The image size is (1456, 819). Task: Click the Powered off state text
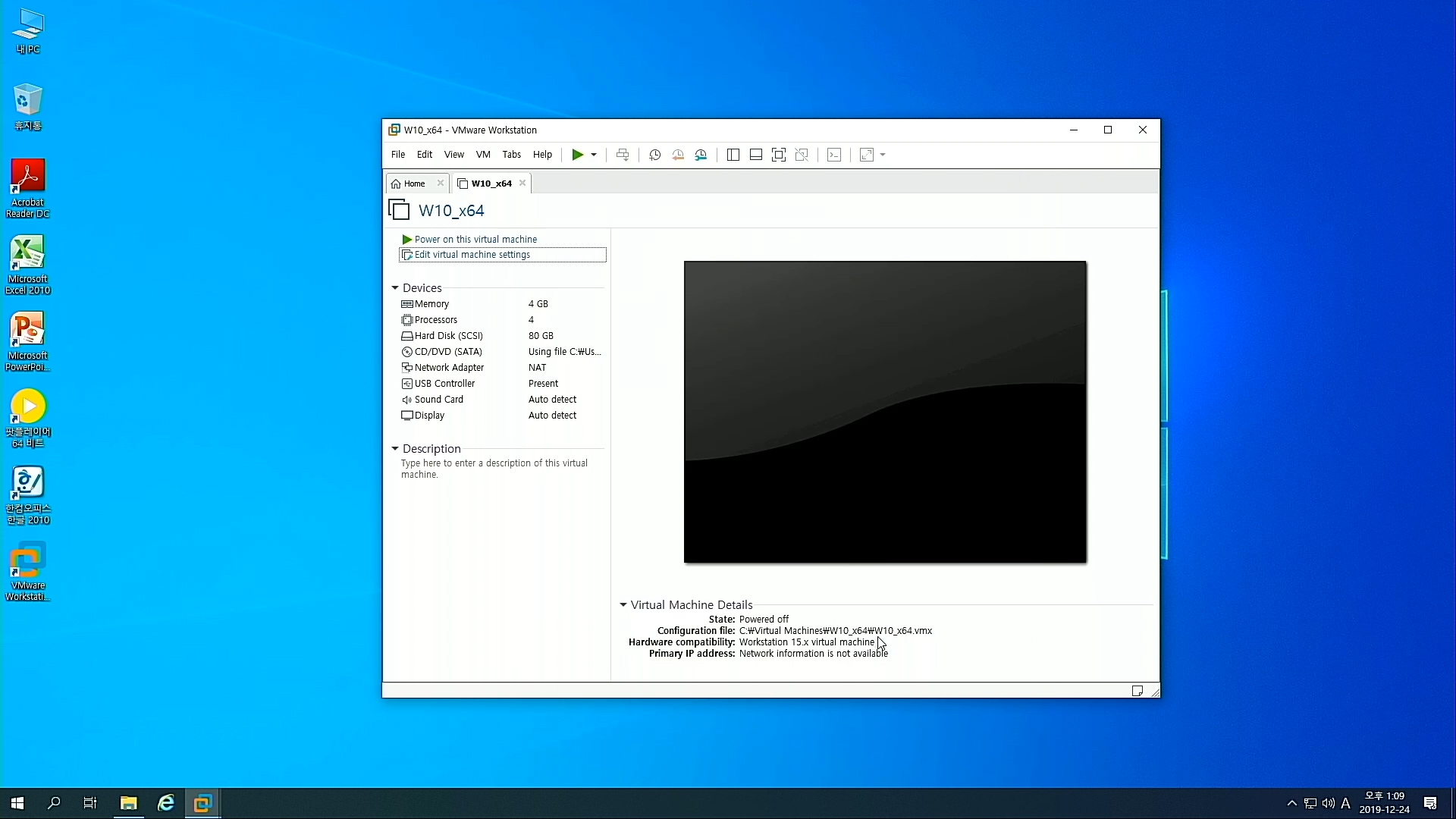[x=764, y=620]
